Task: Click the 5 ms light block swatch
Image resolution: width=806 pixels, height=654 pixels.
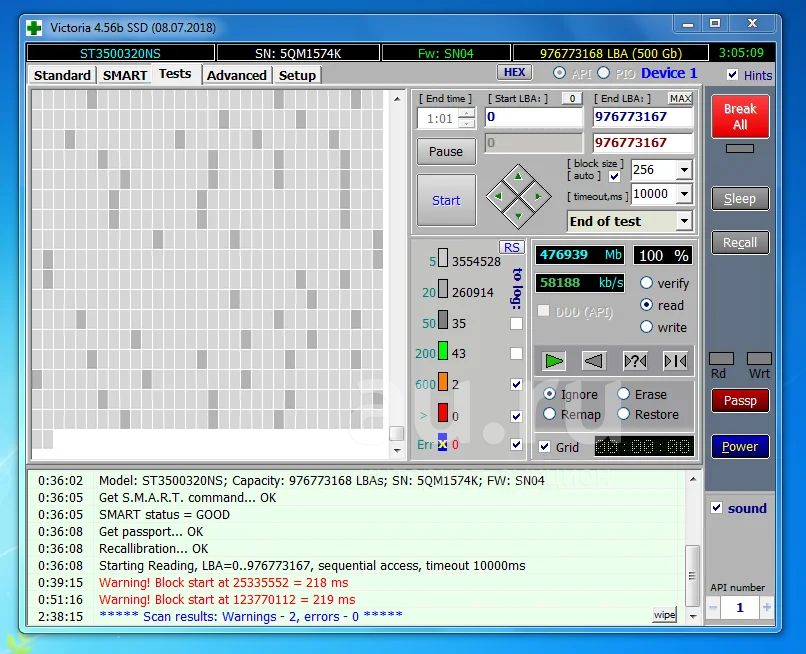Action: 443,258
